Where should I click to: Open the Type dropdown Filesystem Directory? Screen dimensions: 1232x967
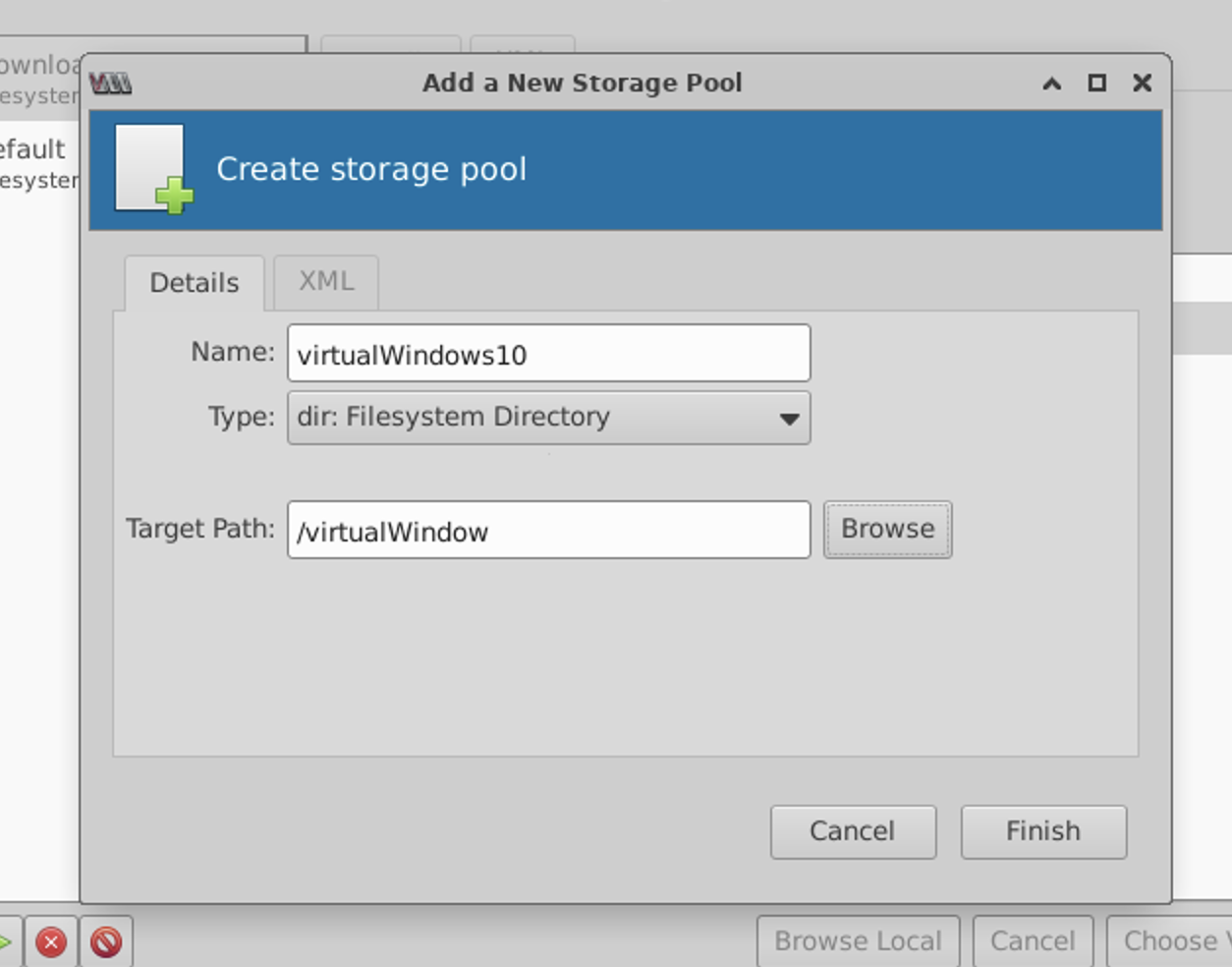(548, 418)
